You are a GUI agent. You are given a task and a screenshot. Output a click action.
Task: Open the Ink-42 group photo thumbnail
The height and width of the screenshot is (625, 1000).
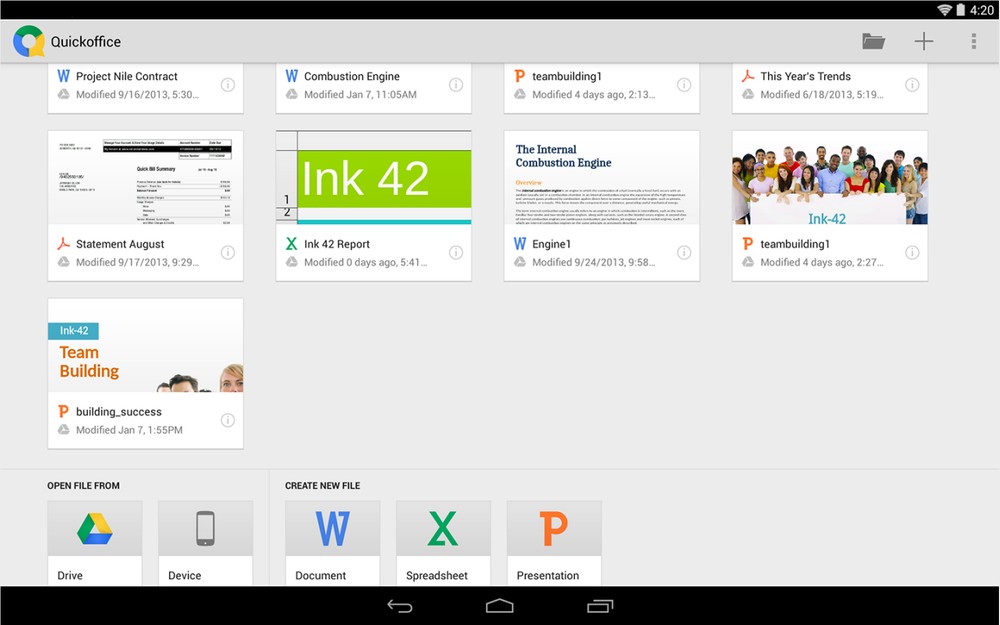coord(830,178)
